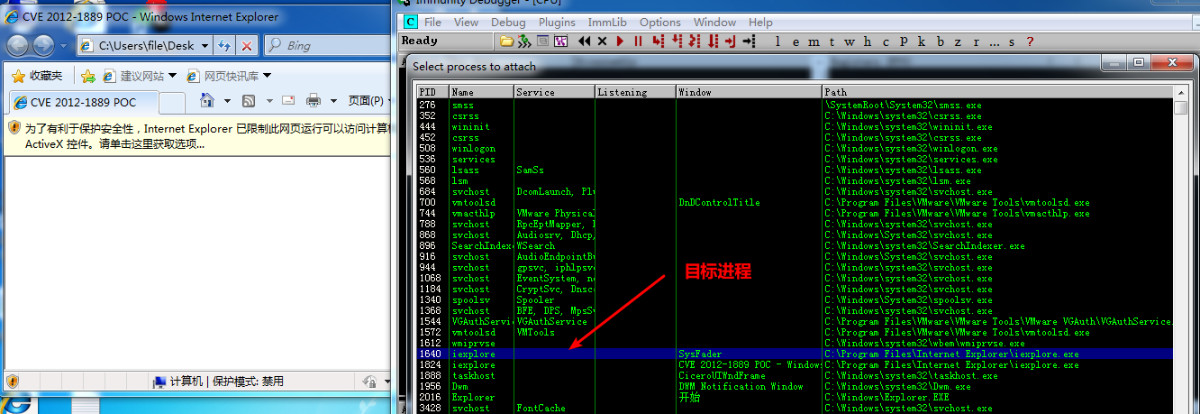Open the 收藏夹 favorites button in IE

tap(37, 76)
